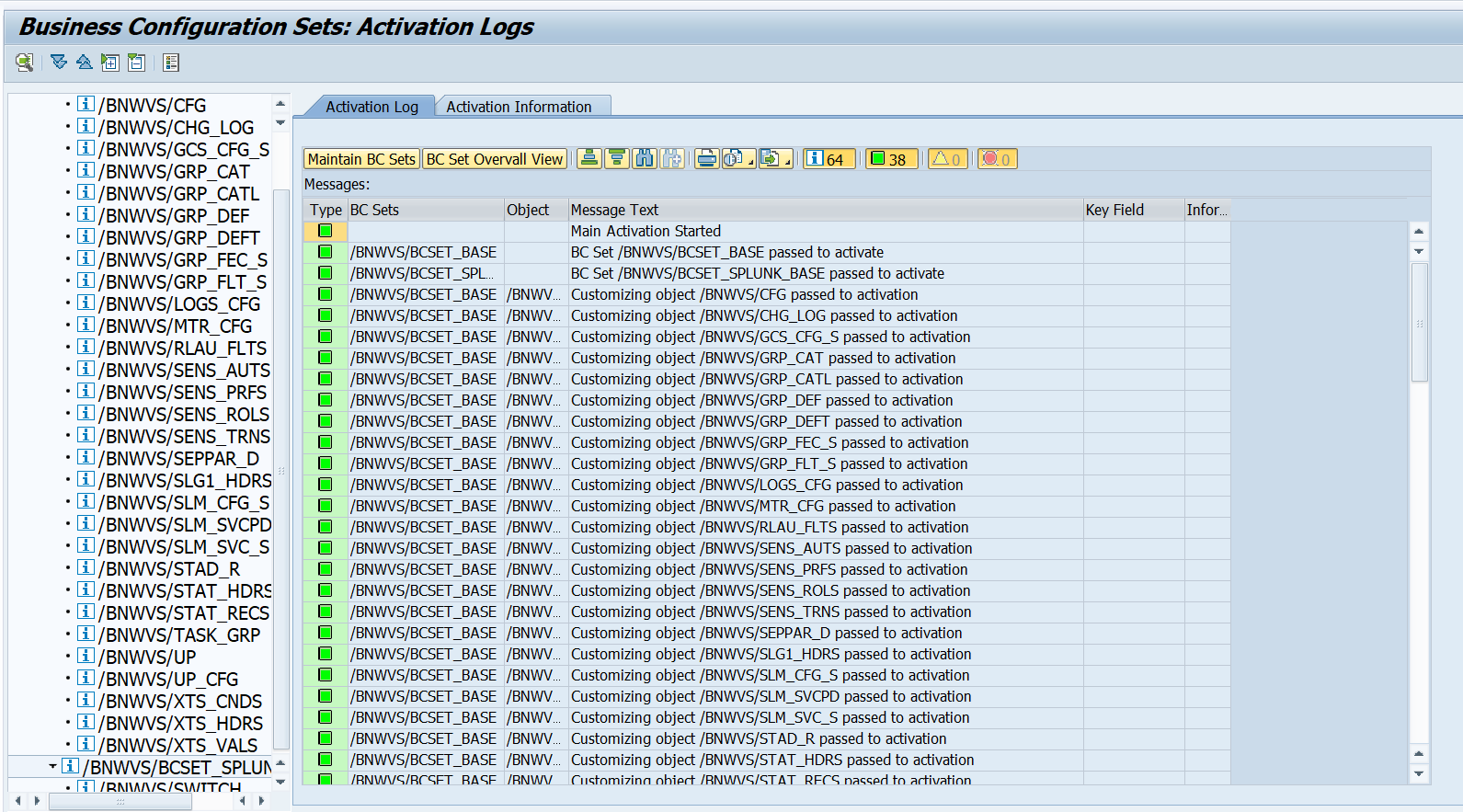
Task: Sort messages in ascending order
Action: pyautogui.click(x=589, y=159)
